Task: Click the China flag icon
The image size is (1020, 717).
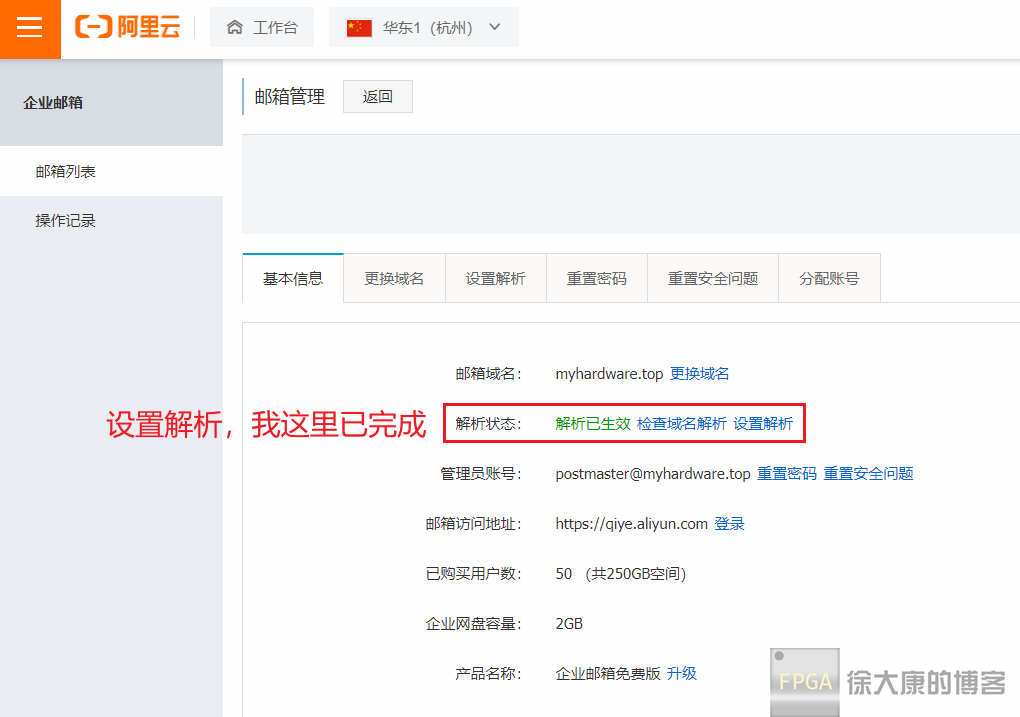Action: pos(359,28)
